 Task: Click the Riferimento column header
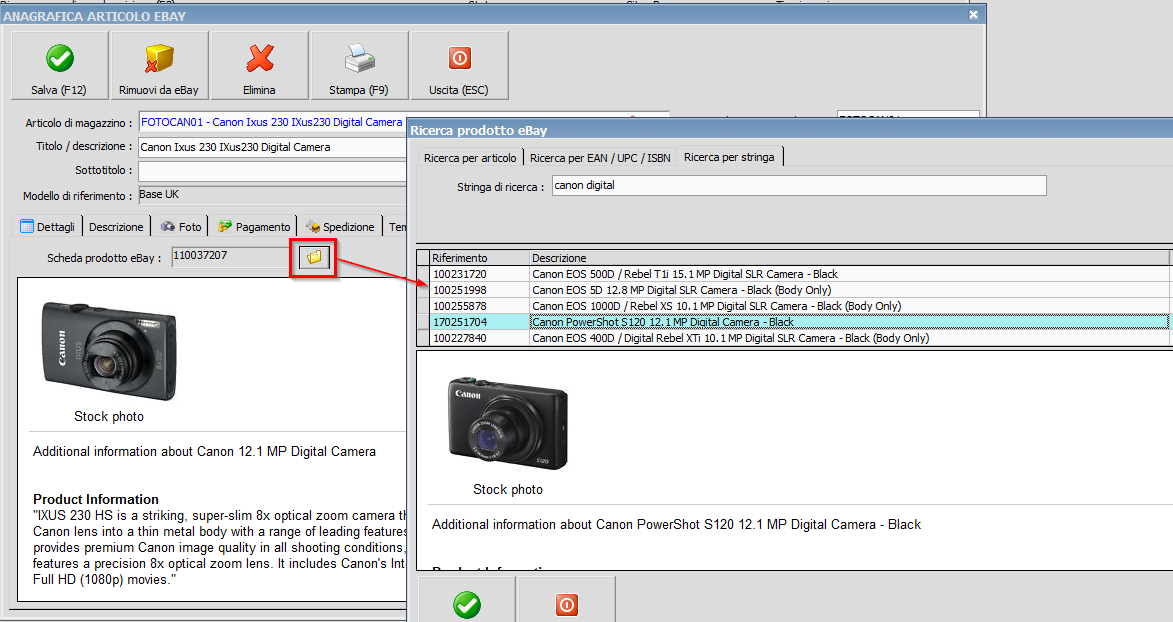[x=480, y=258]
